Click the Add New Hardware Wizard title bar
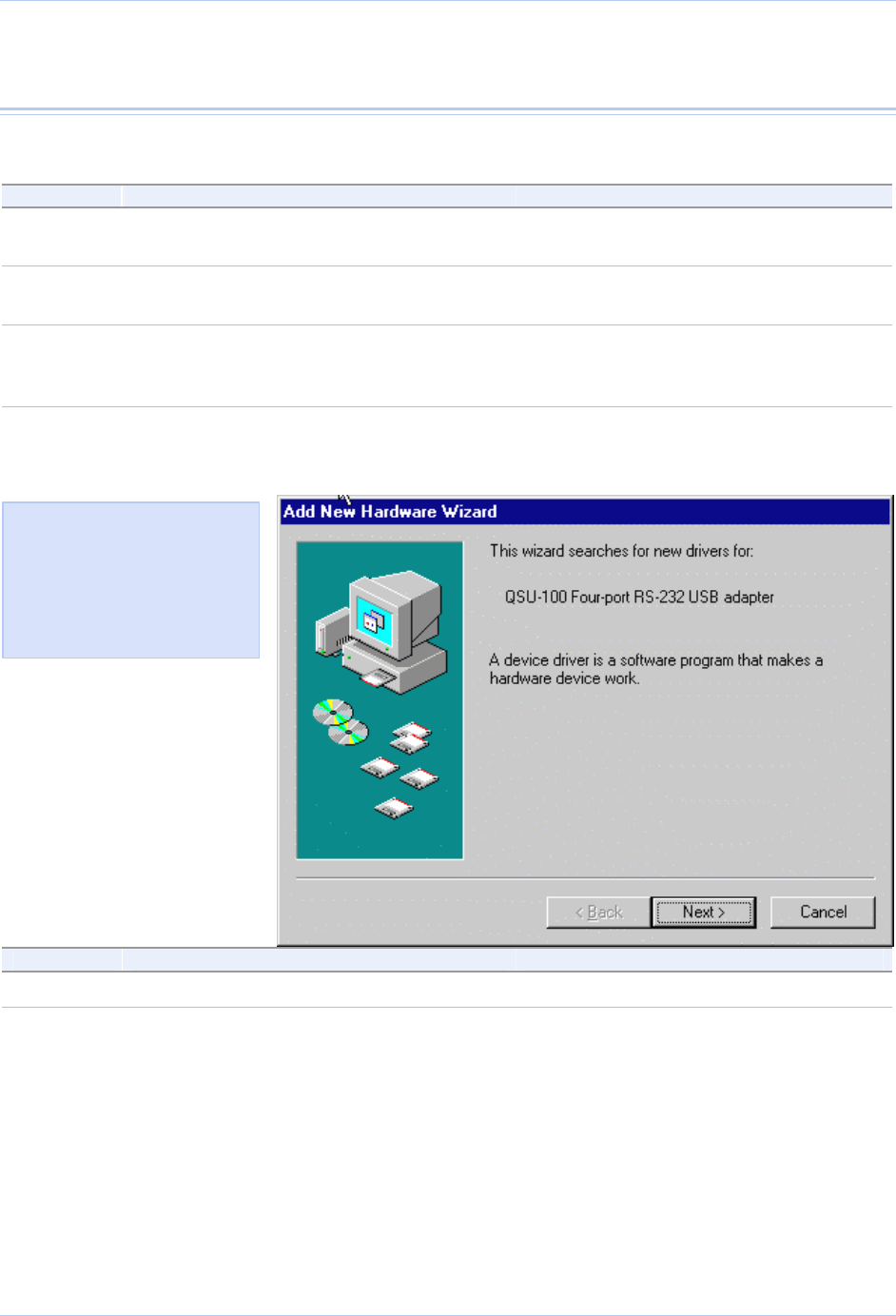This screenshot has height=1316, width=896. [585, 511]
